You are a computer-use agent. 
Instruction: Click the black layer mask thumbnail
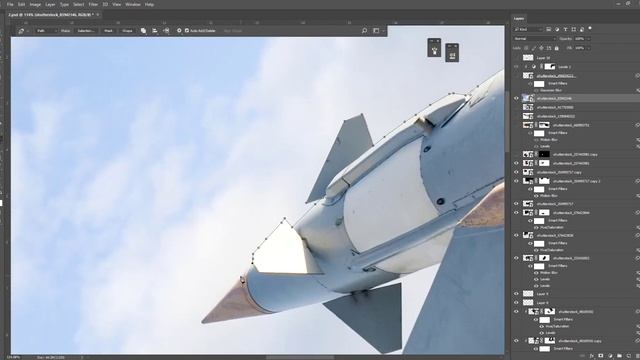pyautogui.click(x=544, y=154)
